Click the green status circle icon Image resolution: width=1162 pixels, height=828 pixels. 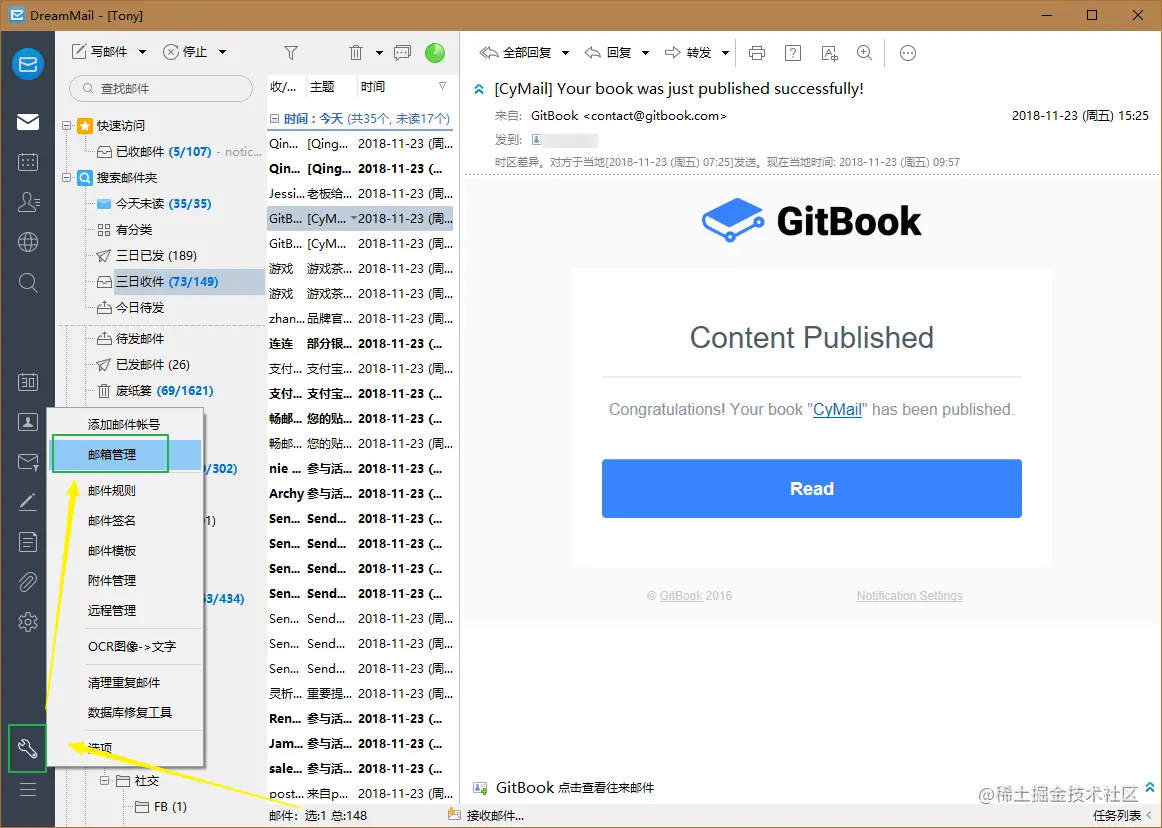tap(435, 53)
